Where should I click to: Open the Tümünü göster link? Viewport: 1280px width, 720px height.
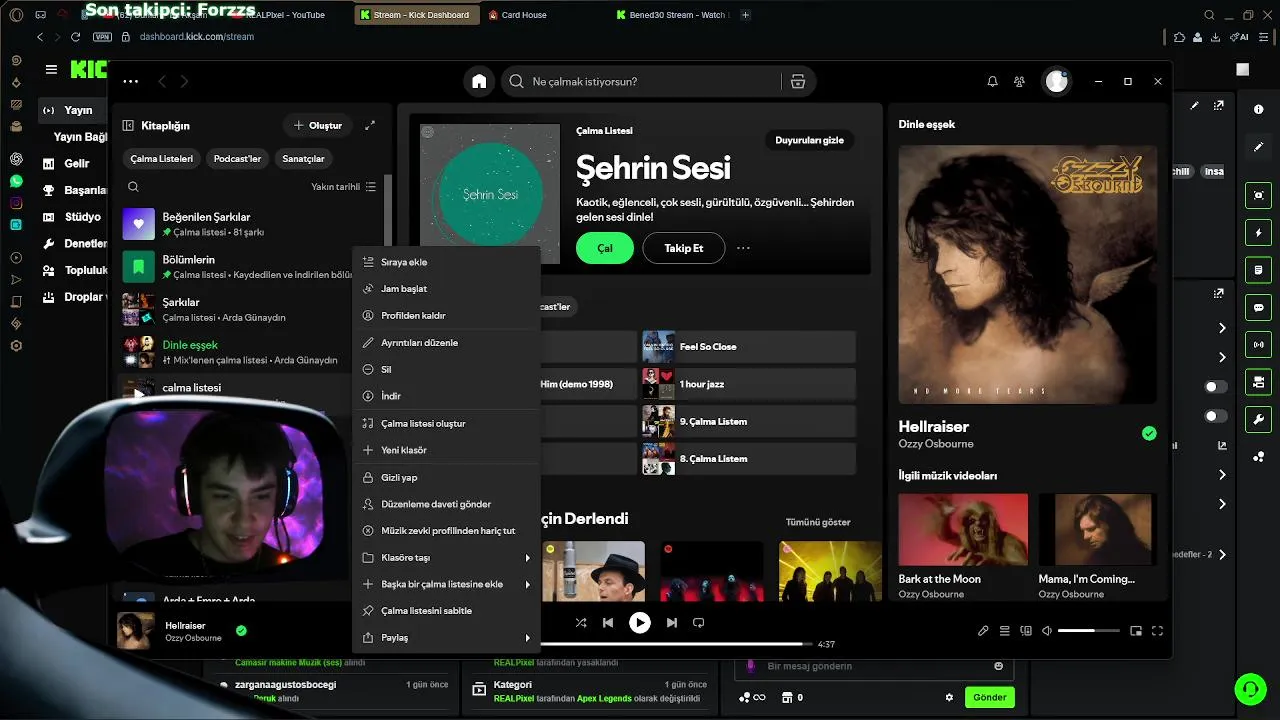tap(818, 522)
